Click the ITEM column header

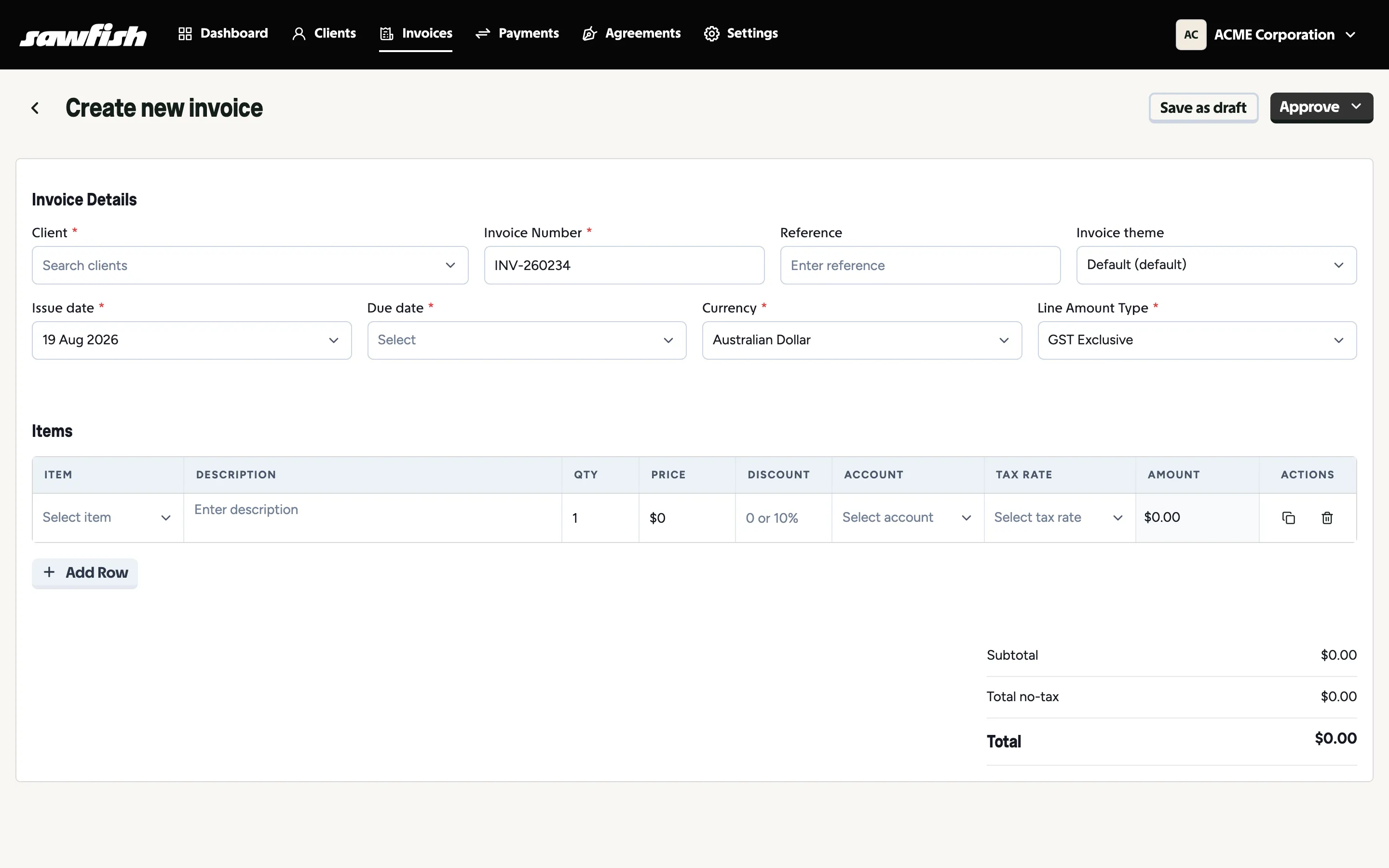pos(58,475)
